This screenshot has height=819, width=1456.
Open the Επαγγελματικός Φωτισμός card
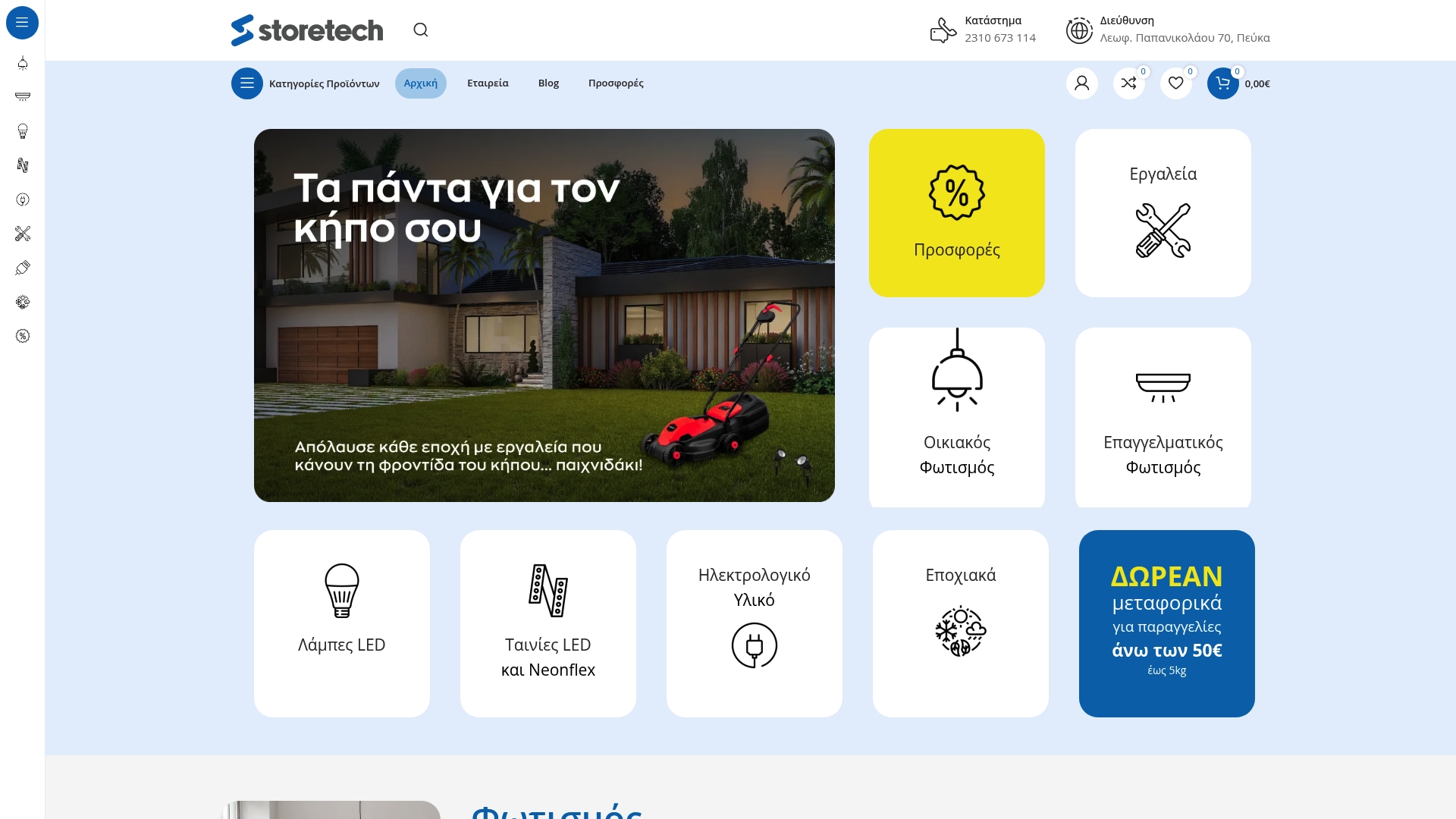tap(1163, 417)
